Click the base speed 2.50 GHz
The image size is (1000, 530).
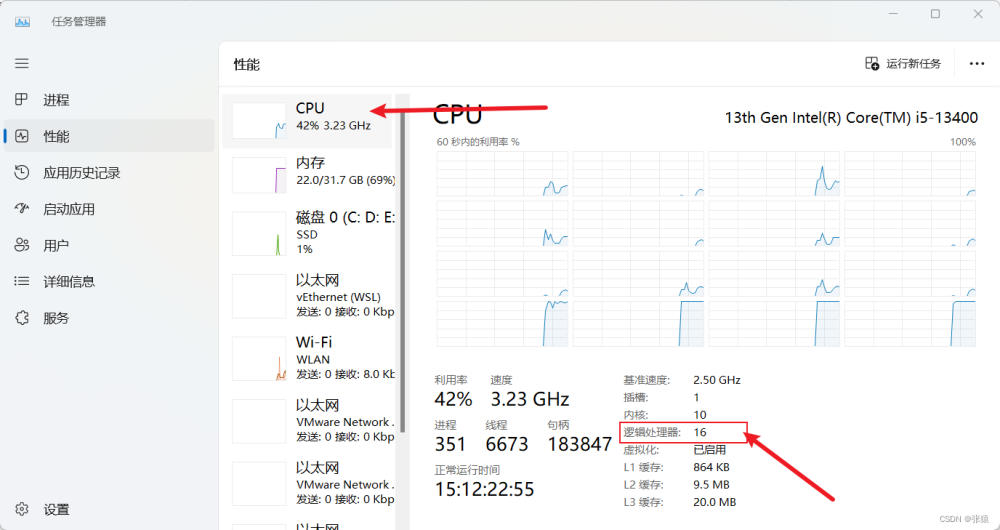(717, 380)
